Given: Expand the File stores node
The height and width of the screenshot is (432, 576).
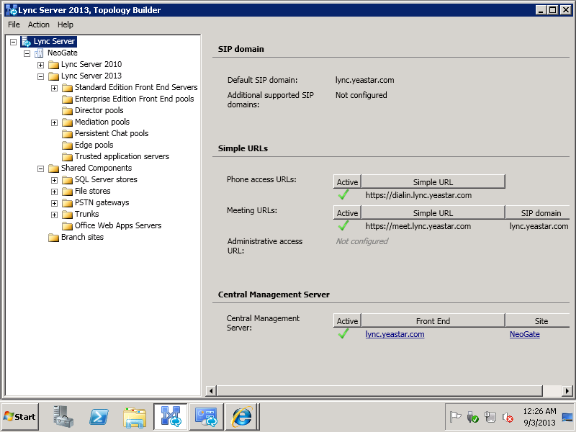Looking at the screenshot, I should pos(54,192).
